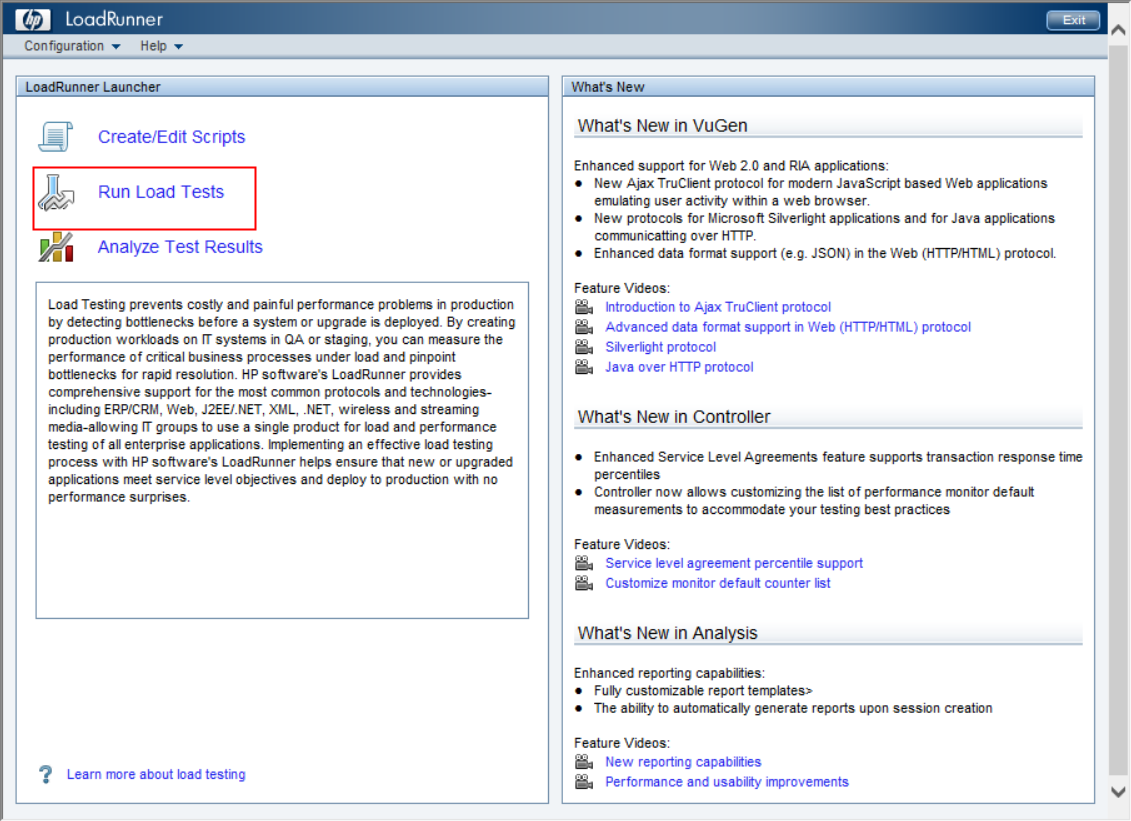This screenshot has height=821, width=1131.
Task: Launch Run Load Tests link
Action: click(161, 192)
